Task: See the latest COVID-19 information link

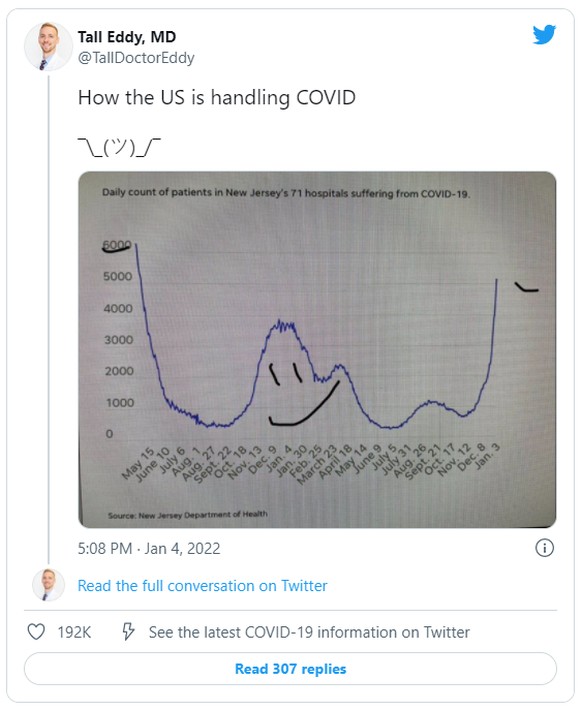Action: (x=309, y=632)
